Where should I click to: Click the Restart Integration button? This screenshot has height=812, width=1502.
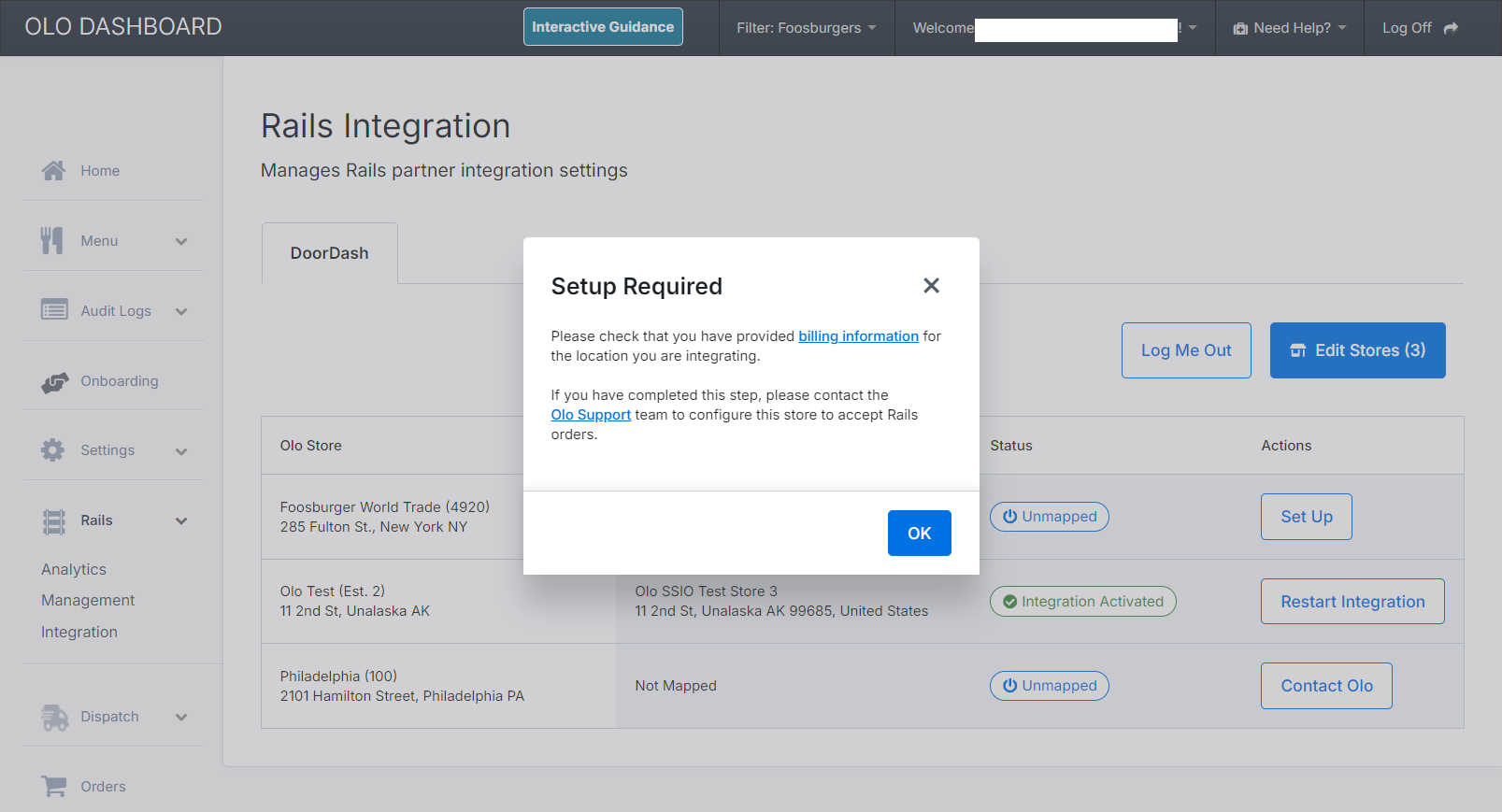[x=1352, y=602]
